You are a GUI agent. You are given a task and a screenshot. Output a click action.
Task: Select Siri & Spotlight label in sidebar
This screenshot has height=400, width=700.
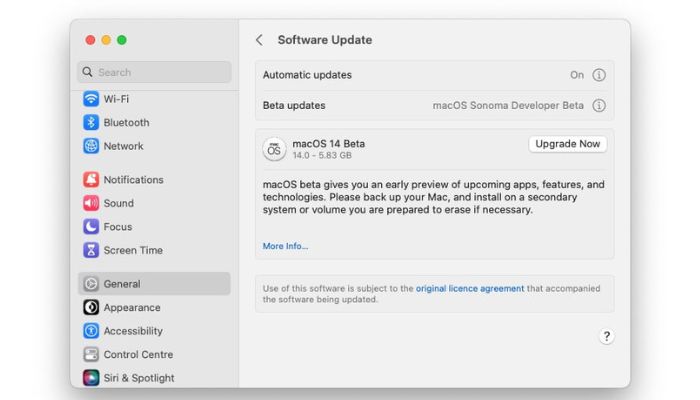click(x=139, y=378)
